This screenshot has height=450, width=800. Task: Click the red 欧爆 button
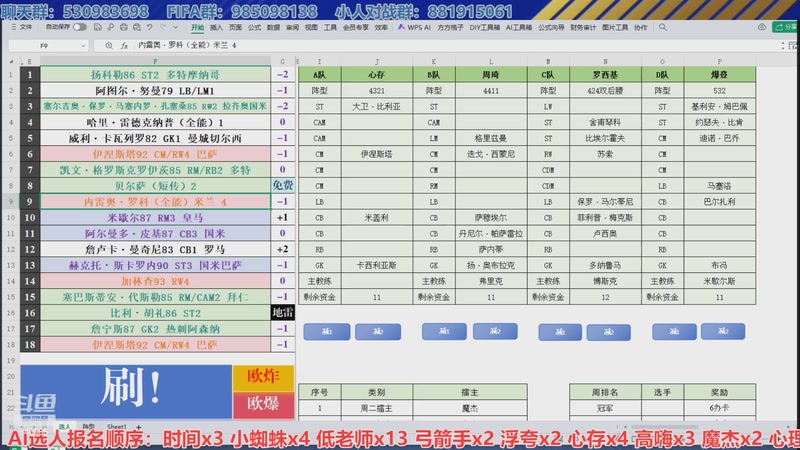point(263,405)
